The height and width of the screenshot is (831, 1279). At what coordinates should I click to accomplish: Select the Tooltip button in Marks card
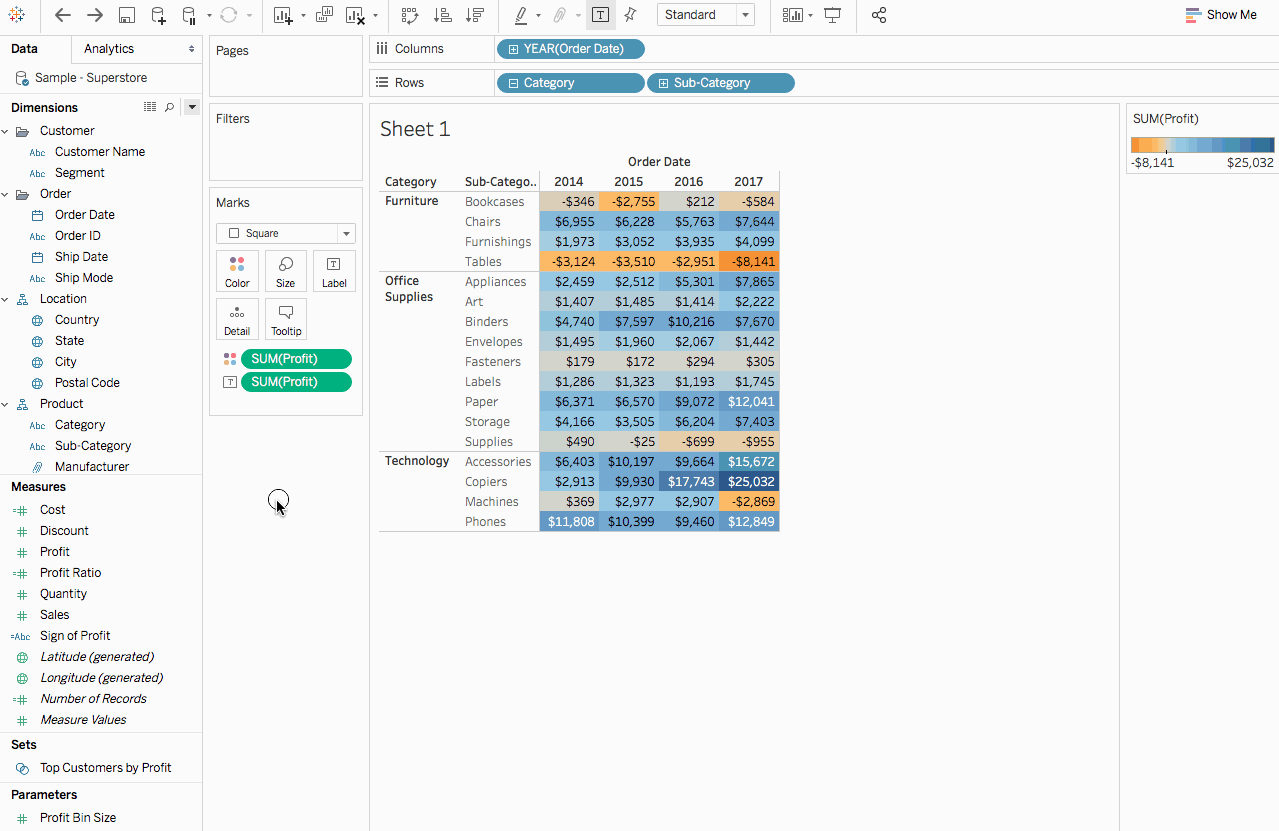[286, 318]
